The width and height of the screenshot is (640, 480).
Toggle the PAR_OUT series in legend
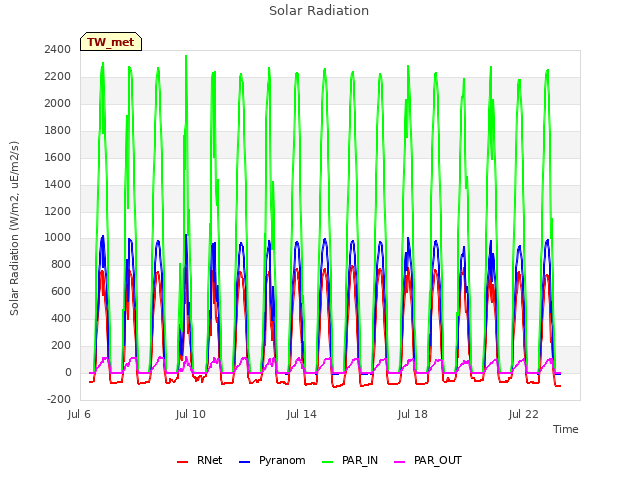point(428,460)
